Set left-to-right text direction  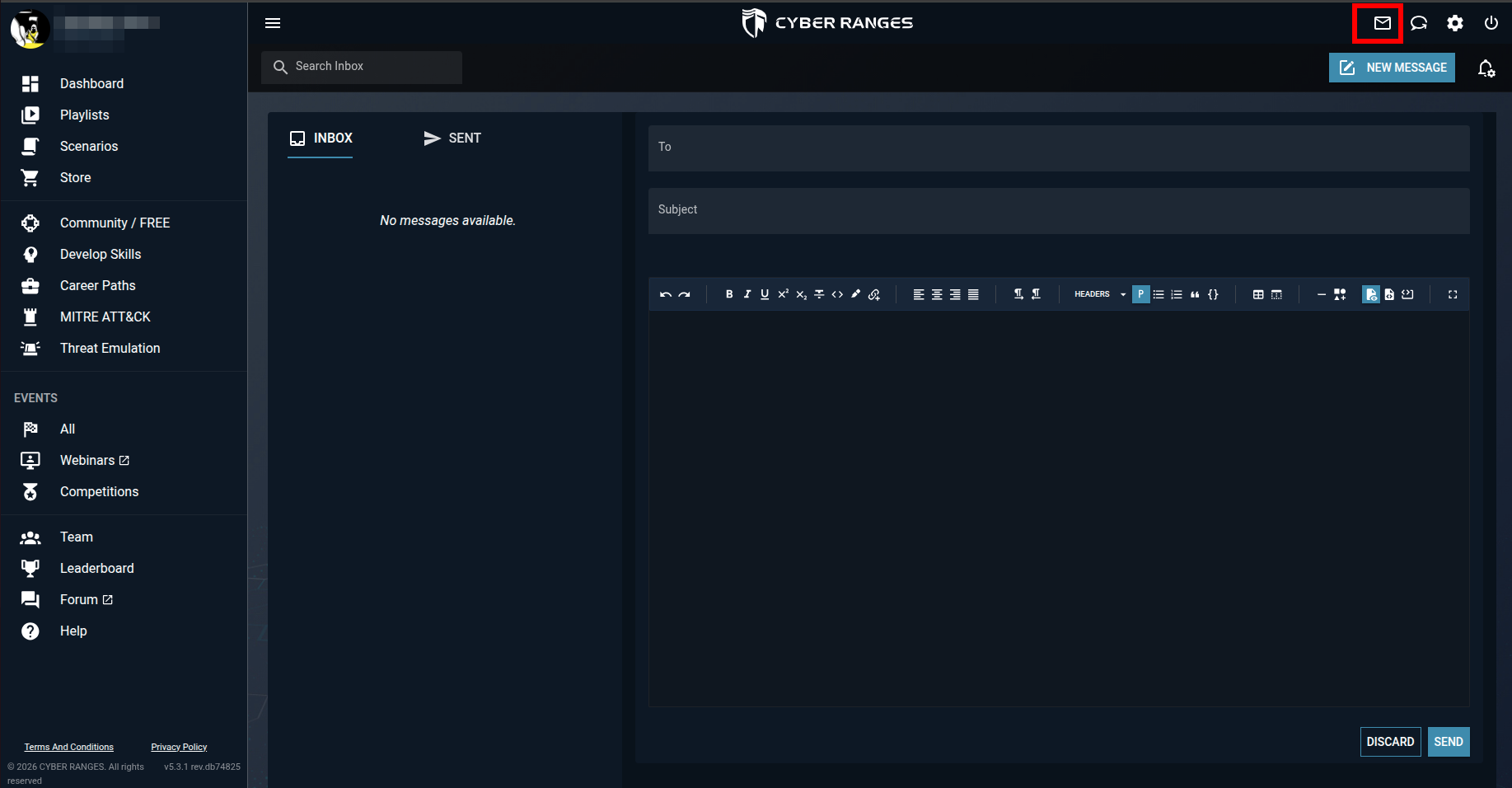(1018, 294)
